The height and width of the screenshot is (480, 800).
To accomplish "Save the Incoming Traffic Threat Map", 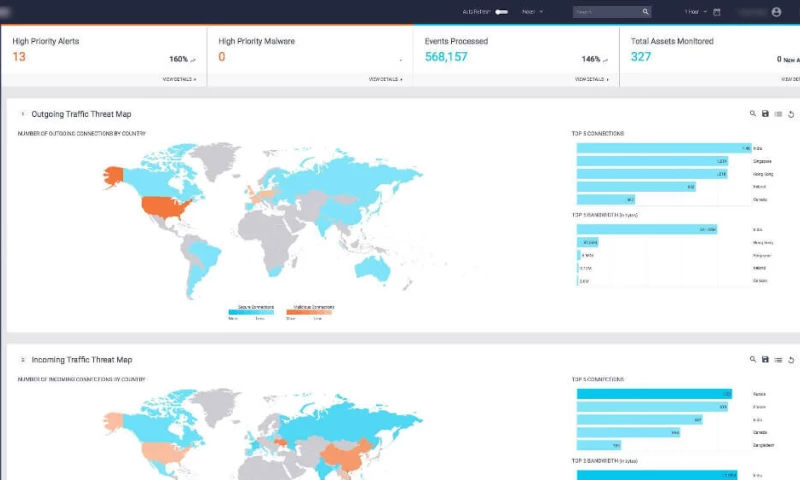I will point(765,360).
